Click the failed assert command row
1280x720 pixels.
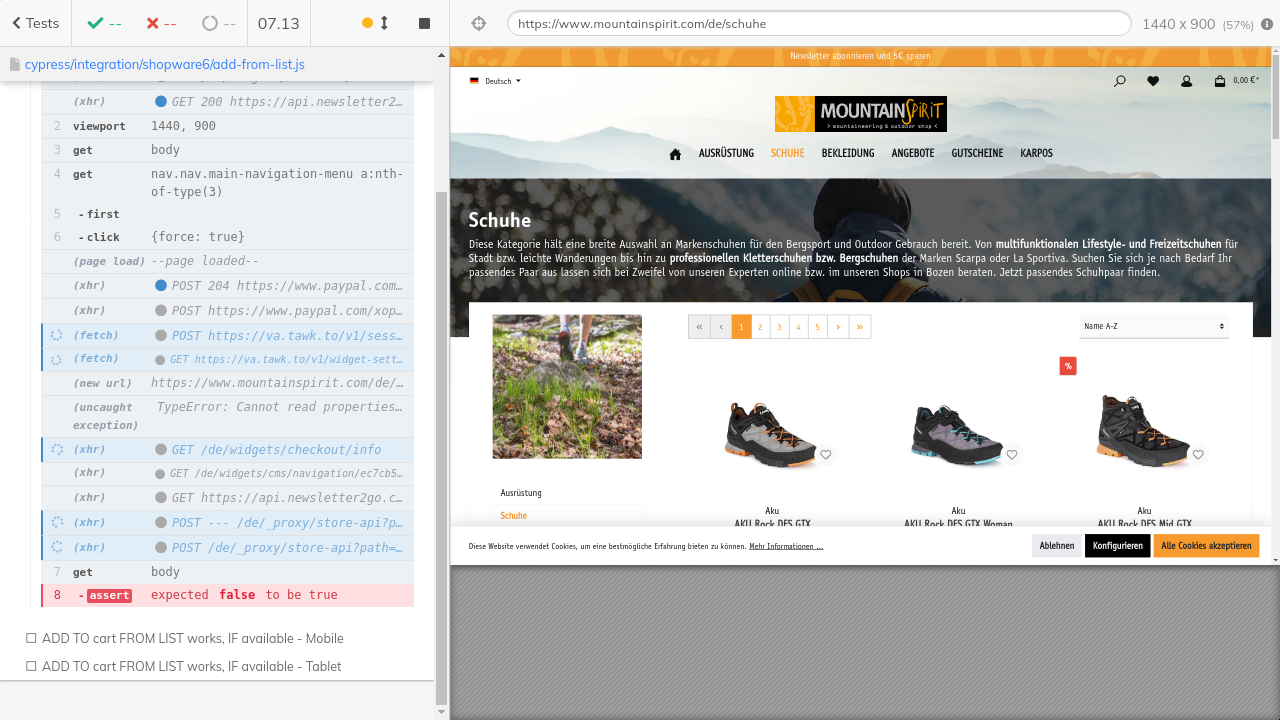pos(227,595)
